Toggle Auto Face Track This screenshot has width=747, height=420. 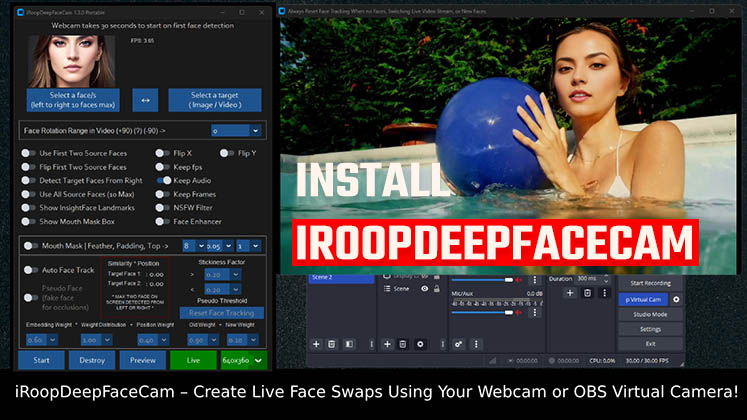tap(31, 270)
